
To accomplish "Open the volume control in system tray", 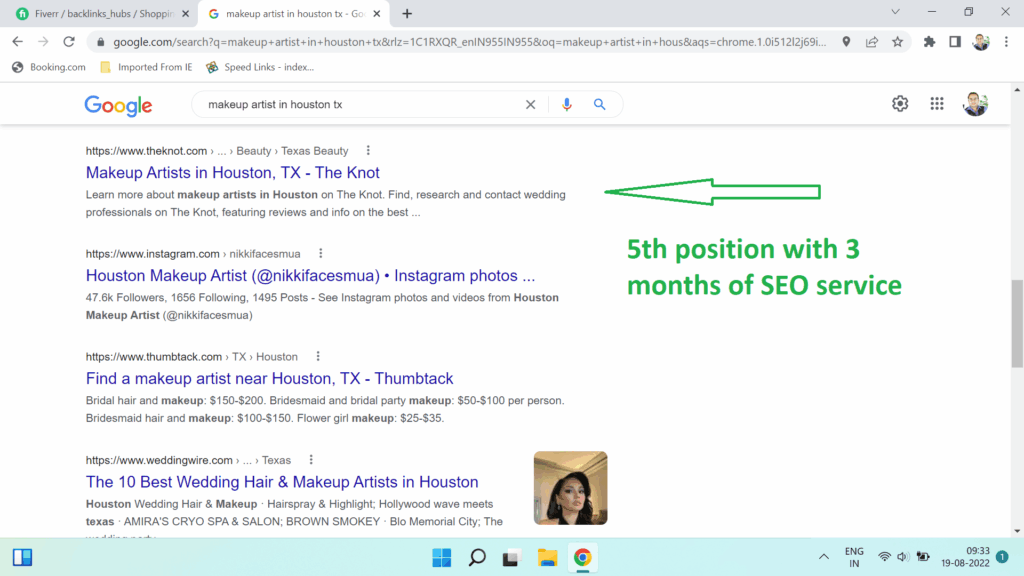I will [903, 557].
